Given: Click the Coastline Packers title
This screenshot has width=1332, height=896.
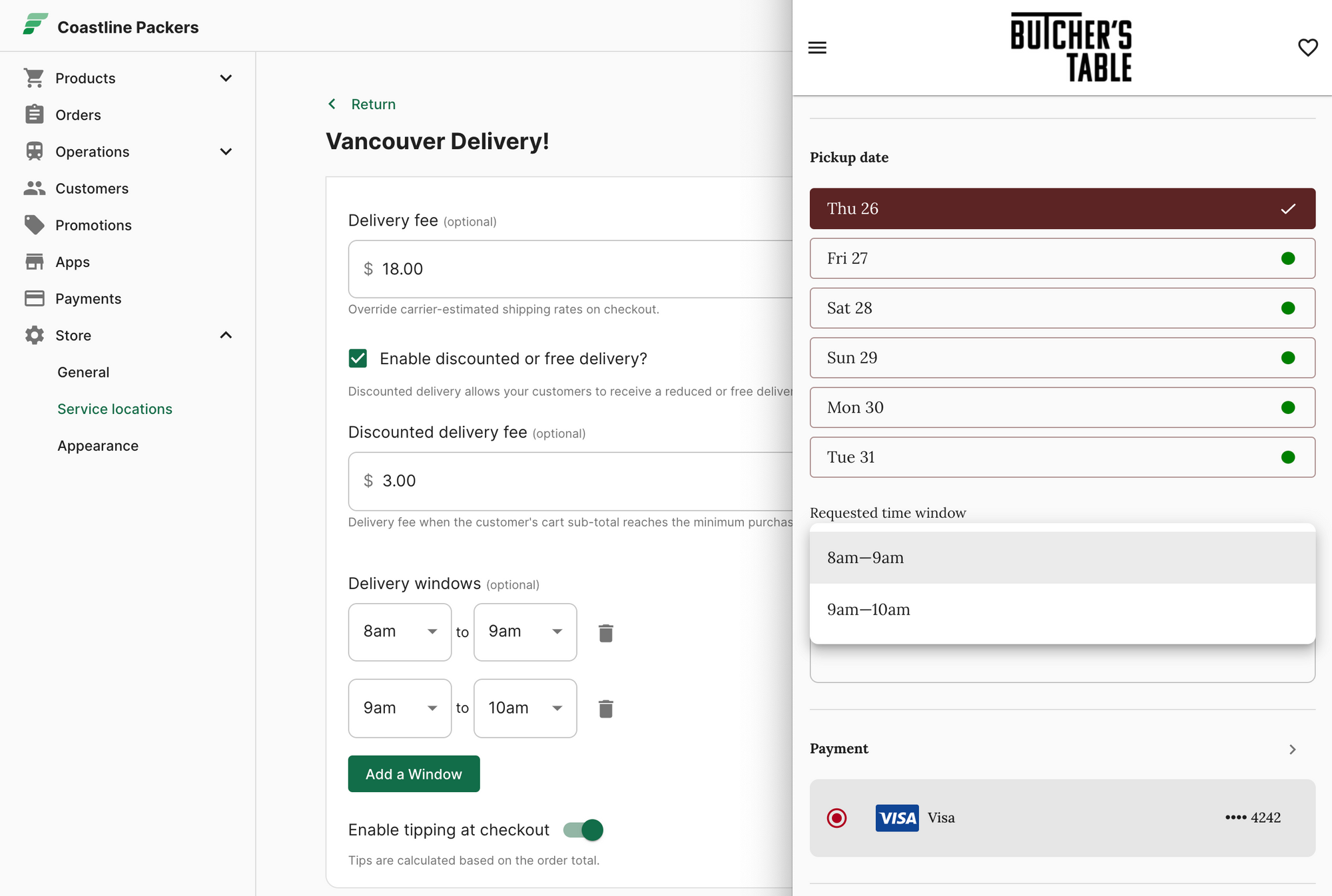Looking at the screenshot, I should [128, 27].
